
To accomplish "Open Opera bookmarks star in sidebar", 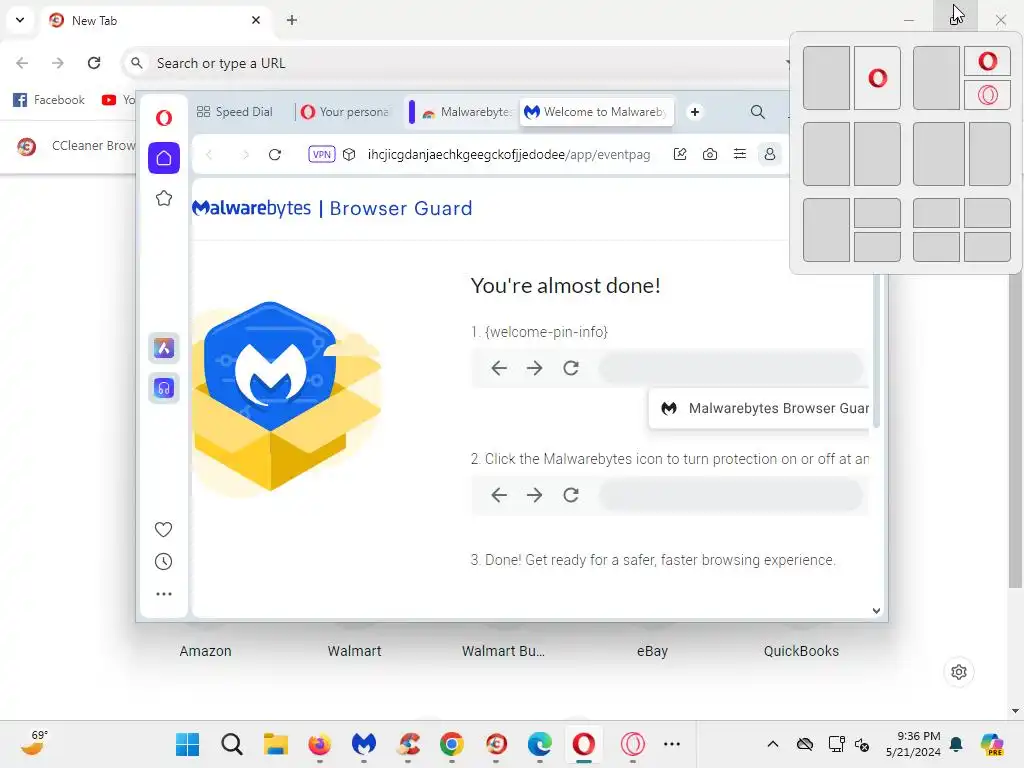I will [164, 198].
